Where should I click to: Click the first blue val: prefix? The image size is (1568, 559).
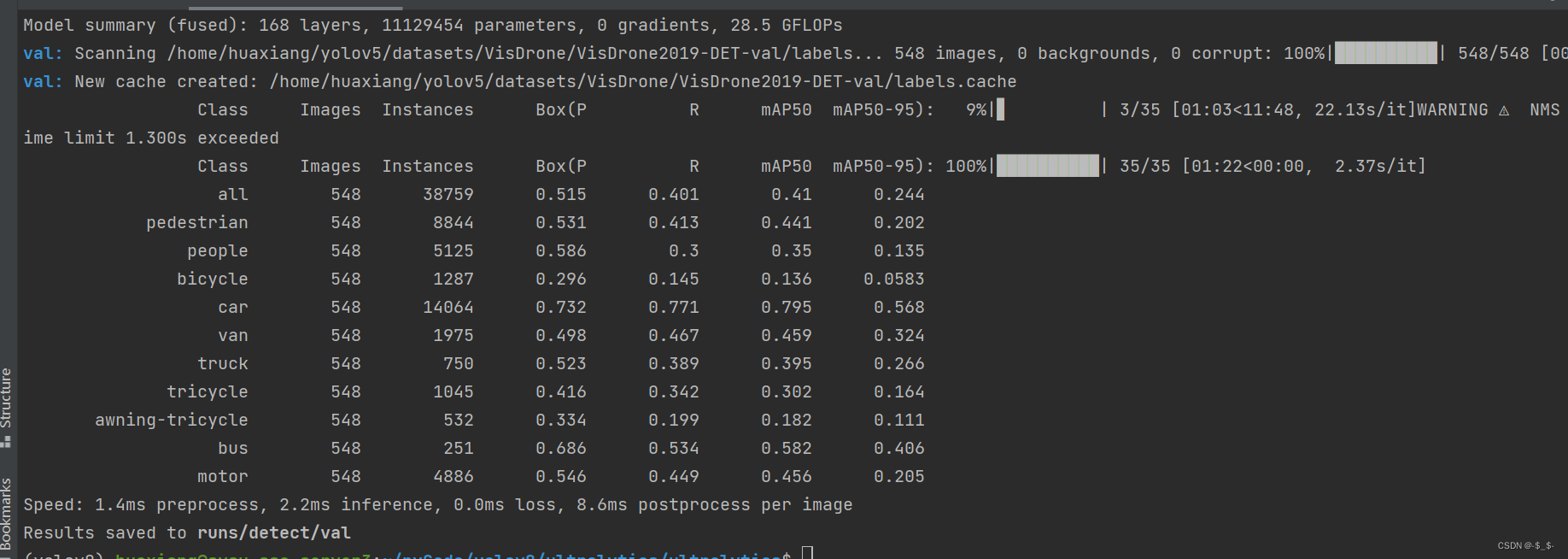42,53
